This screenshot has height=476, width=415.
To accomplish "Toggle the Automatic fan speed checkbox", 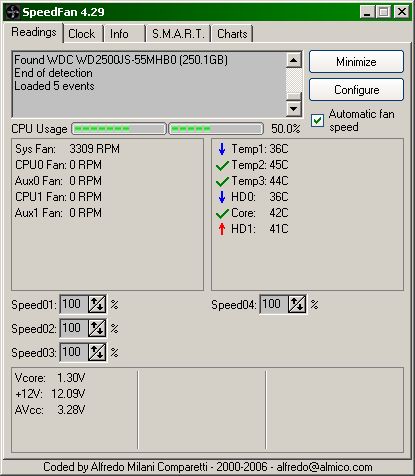I will (x=317, y=120).
